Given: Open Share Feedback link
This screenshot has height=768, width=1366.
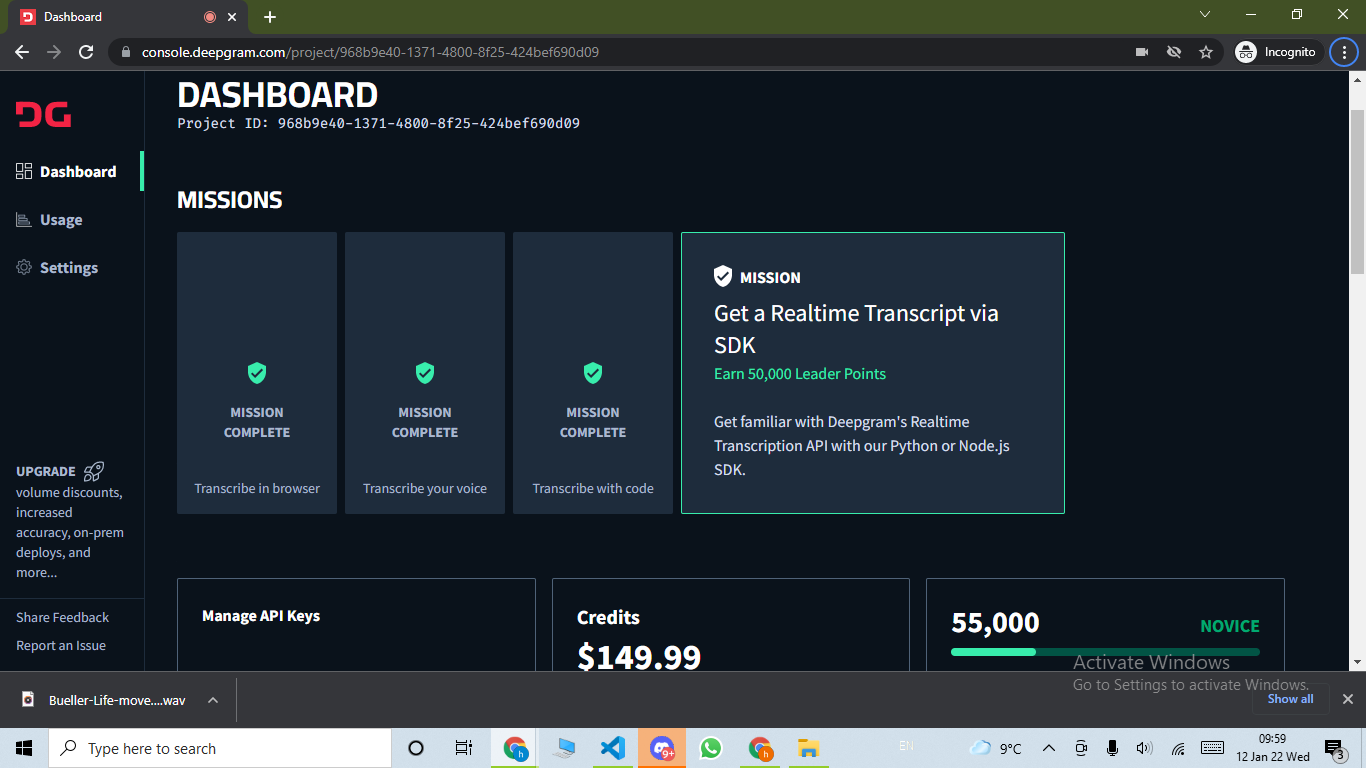Looking at the screenshot, I should [x=62, y=617].
